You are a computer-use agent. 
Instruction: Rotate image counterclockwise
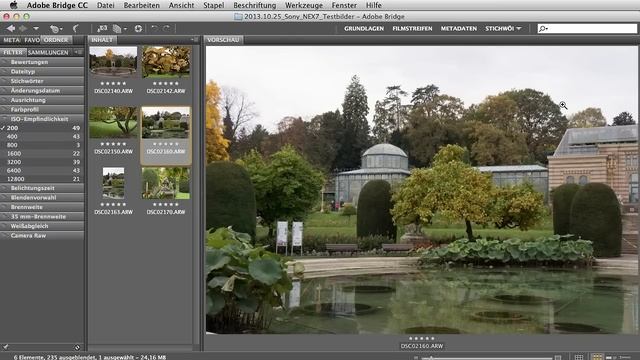tap(154, 28)
